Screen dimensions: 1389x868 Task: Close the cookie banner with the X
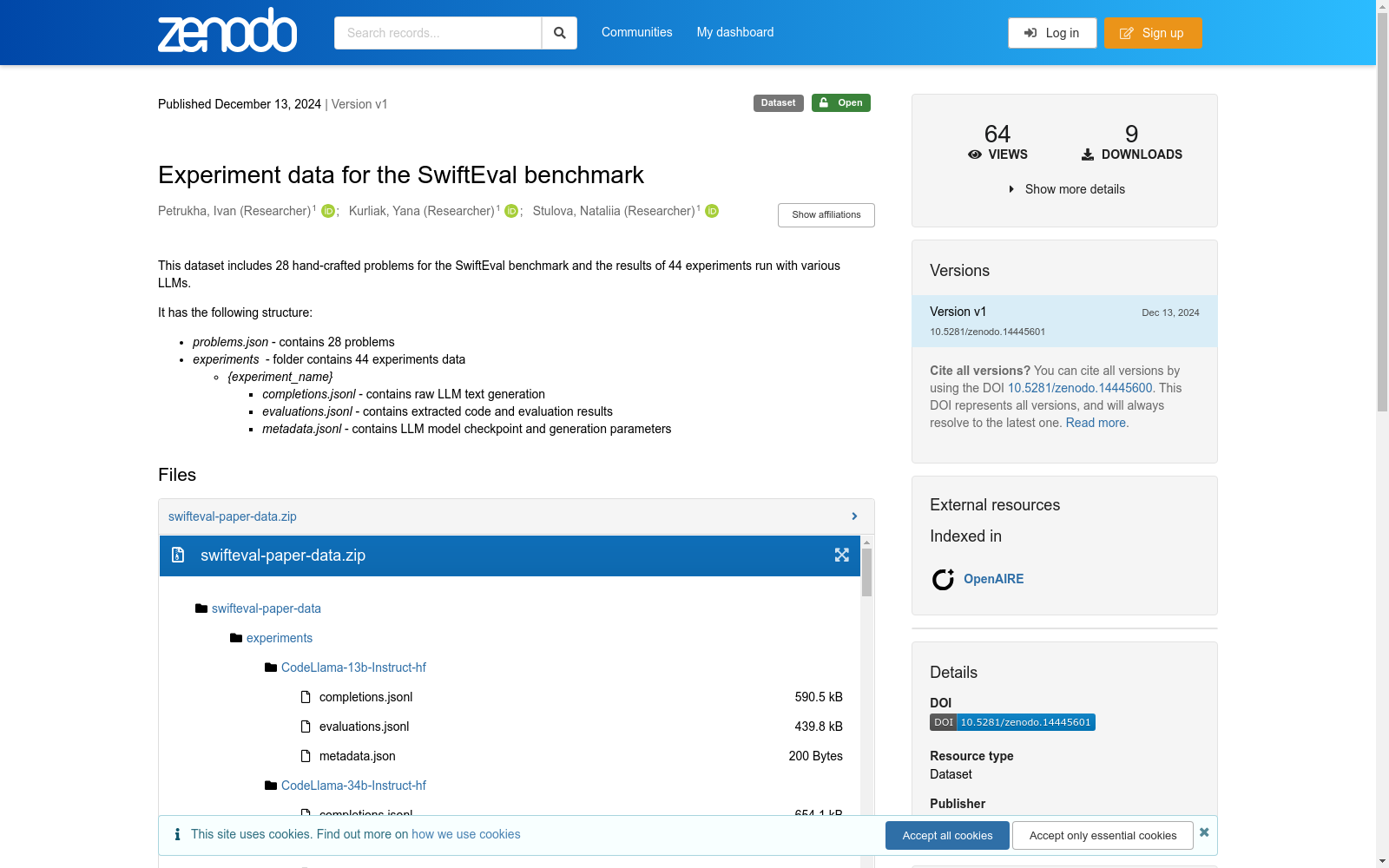click(x=1204, y=832)
